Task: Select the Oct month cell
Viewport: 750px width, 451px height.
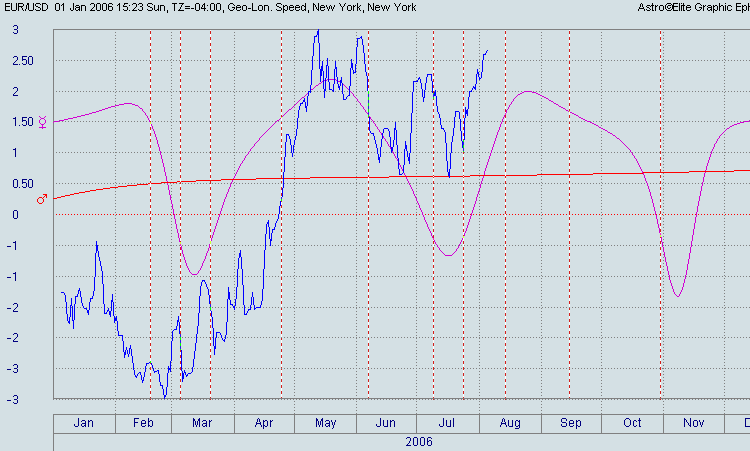Action: [x=632, y=424]
